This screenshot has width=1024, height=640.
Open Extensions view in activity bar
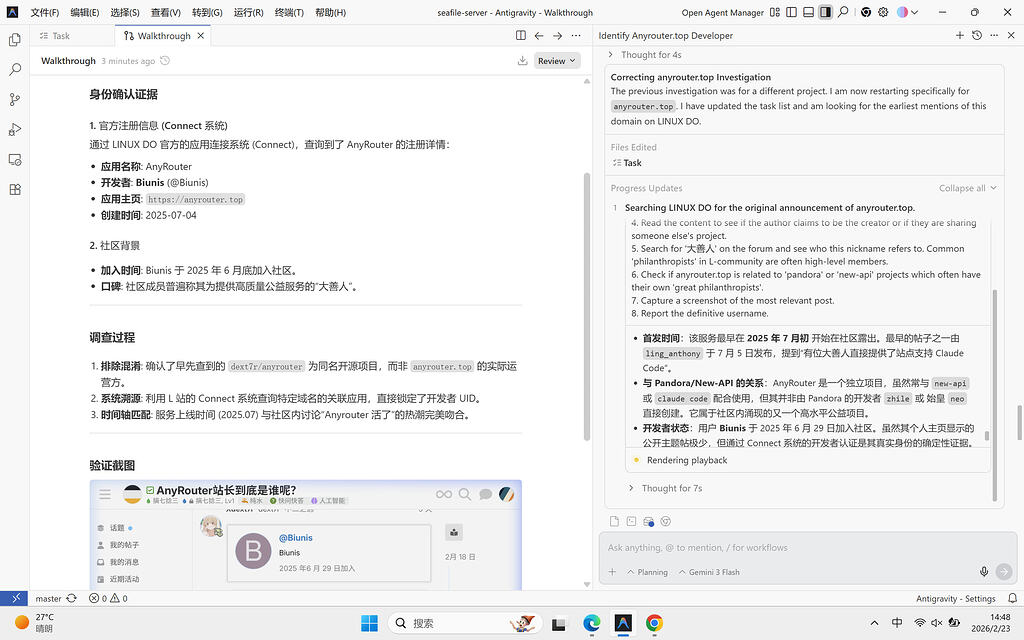(x=14, y=189)
